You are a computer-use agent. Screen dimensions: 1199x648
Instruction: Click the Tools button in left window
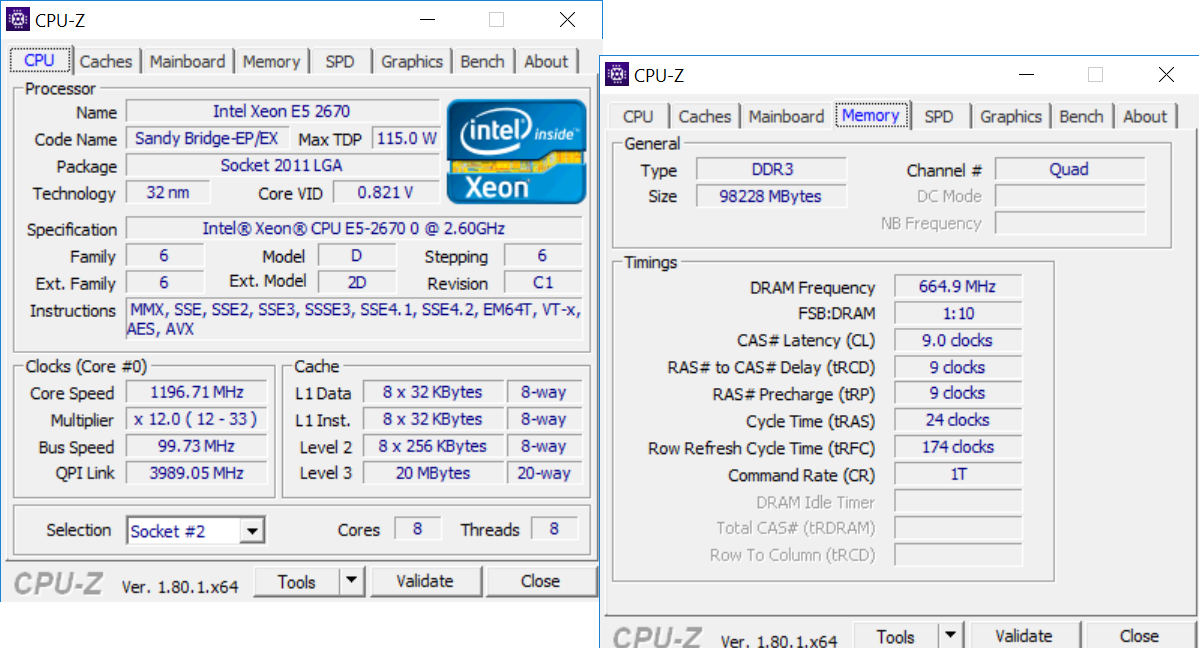297,581
